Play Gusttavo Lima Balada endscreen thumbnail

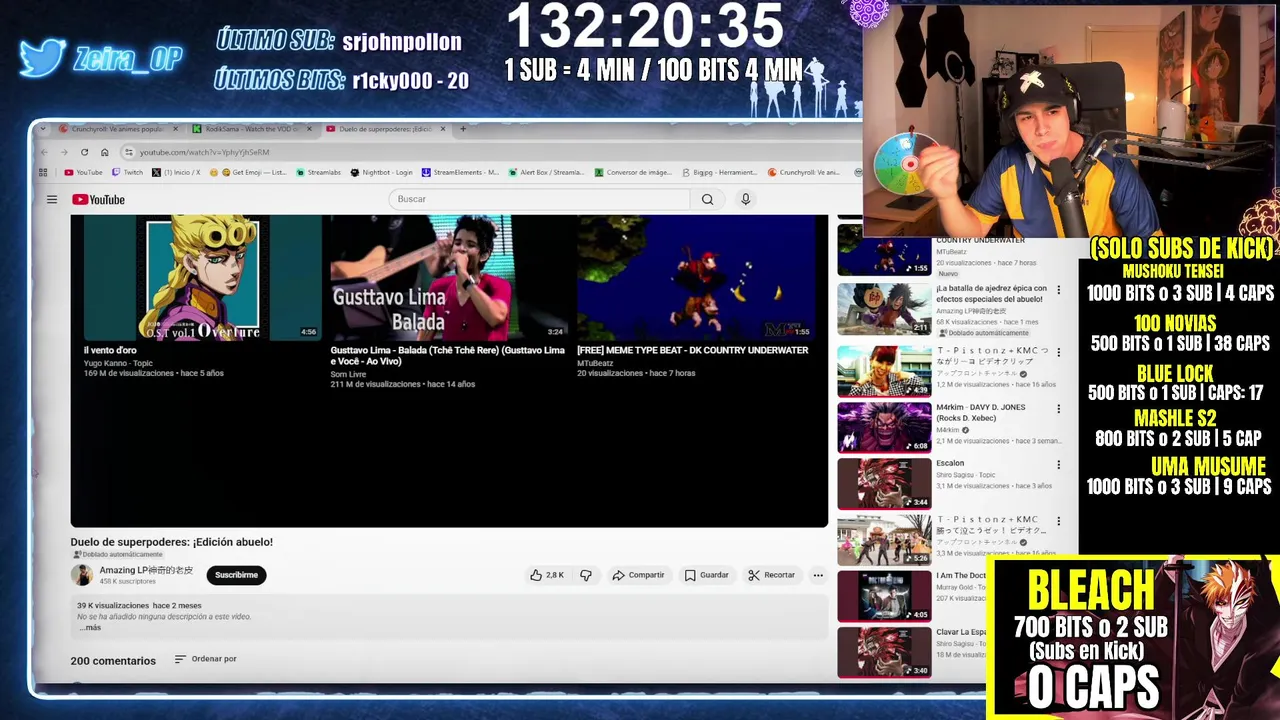tap(449, 277)
